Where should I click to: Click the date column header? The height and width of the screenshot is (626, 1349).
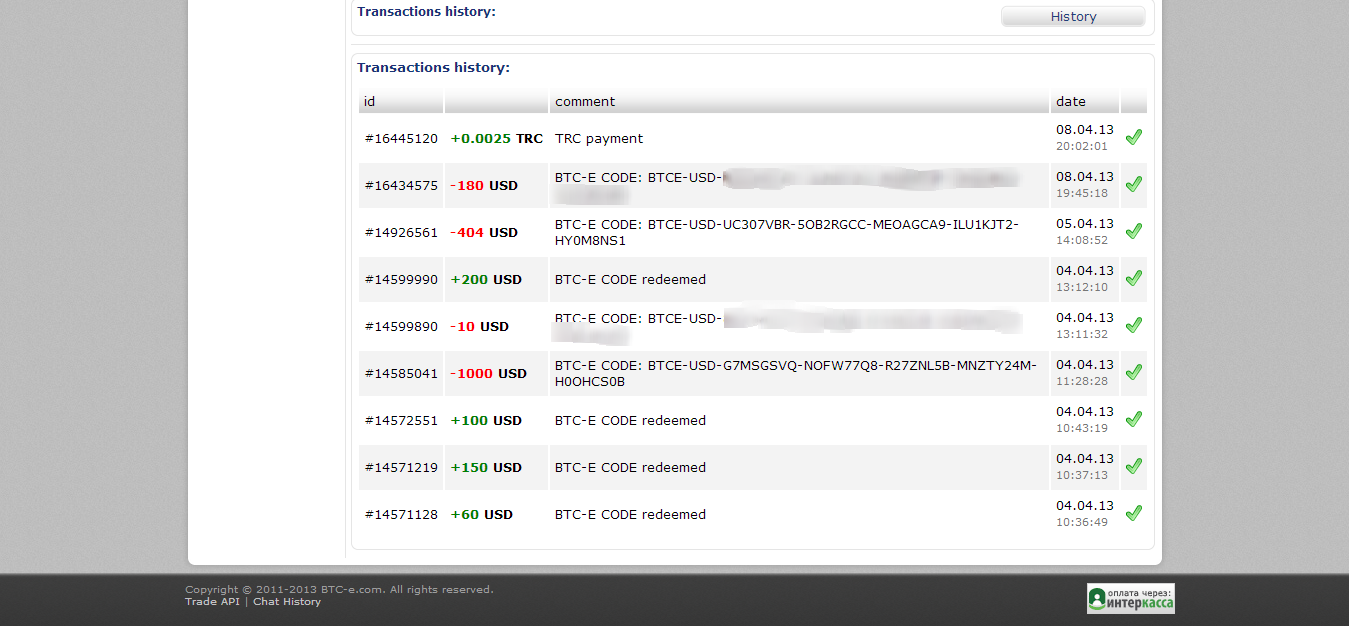(x=1085, y=101)
